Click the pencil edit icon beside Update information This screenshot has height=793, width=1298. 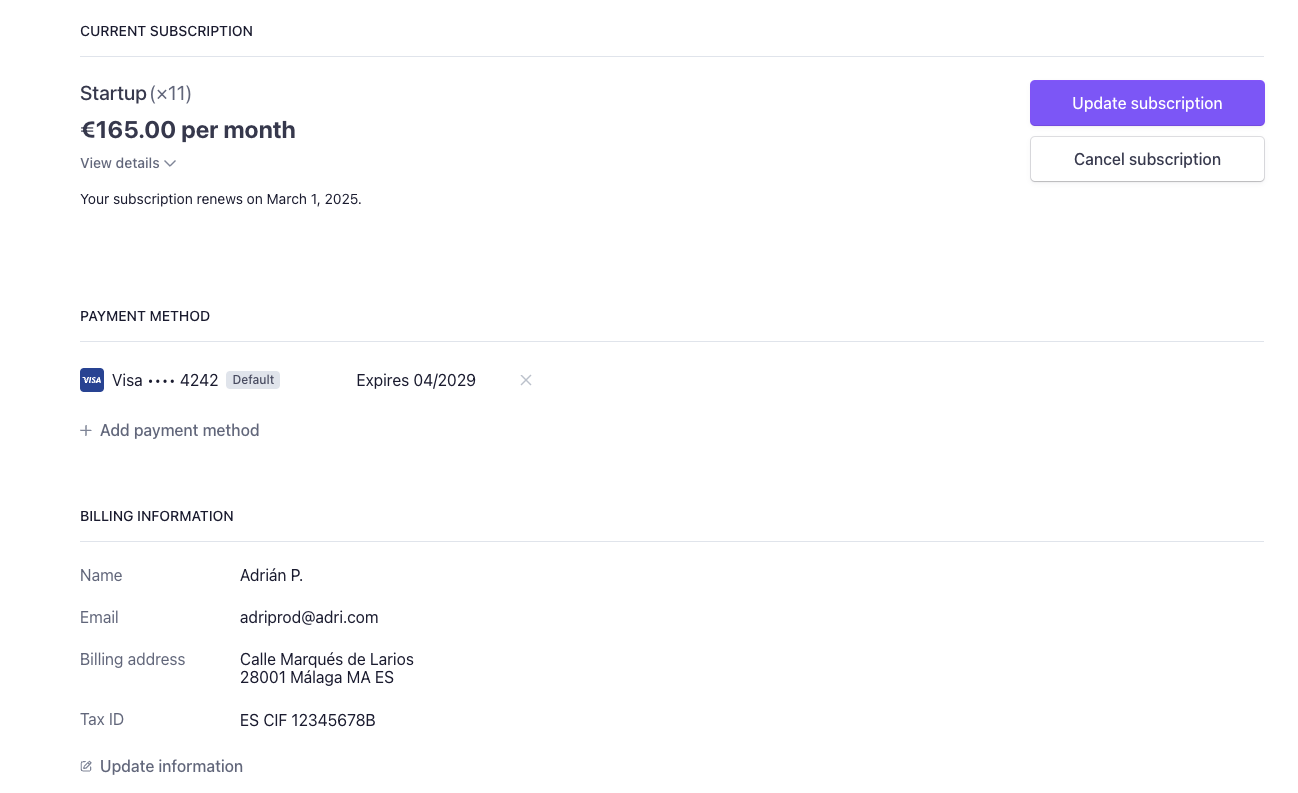pyautogui.click(x=86, y=767)
